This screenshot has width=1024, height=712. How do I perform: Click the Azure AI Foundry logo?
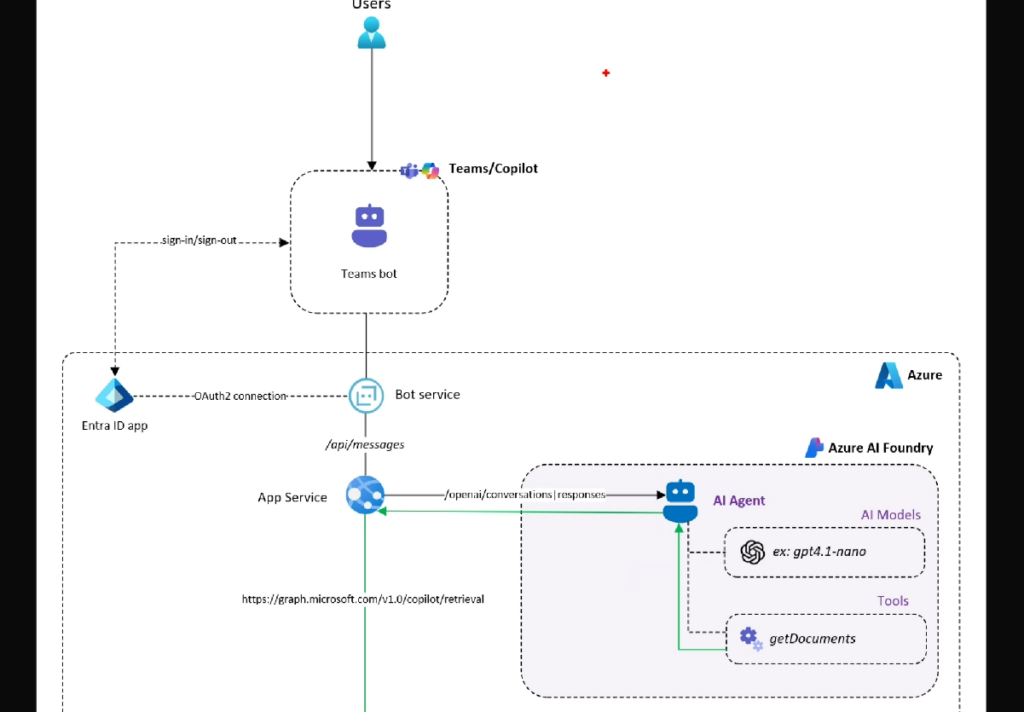814,447
